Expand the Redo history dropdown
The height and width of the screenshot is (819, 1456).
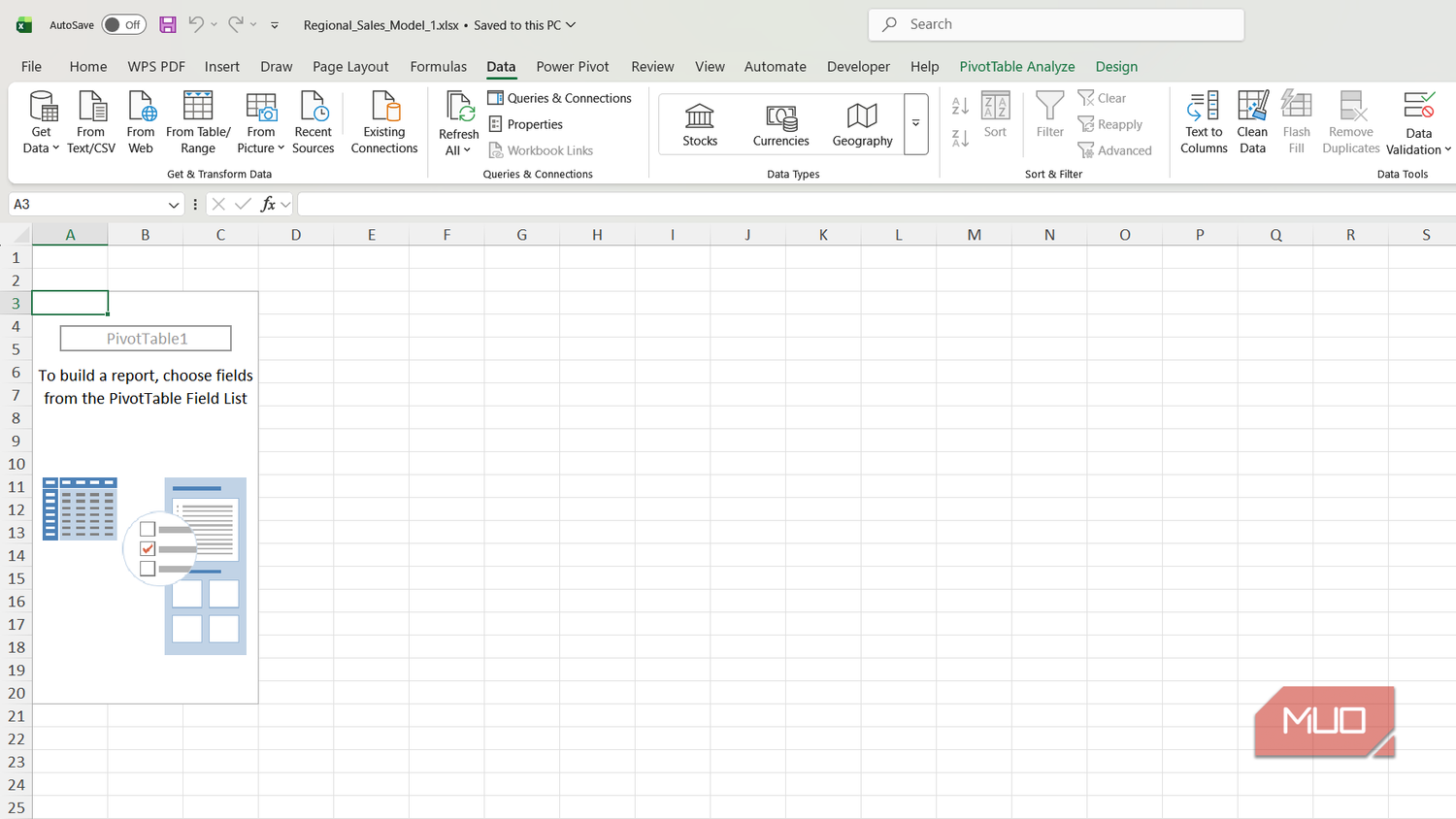(x=253, y=24)
